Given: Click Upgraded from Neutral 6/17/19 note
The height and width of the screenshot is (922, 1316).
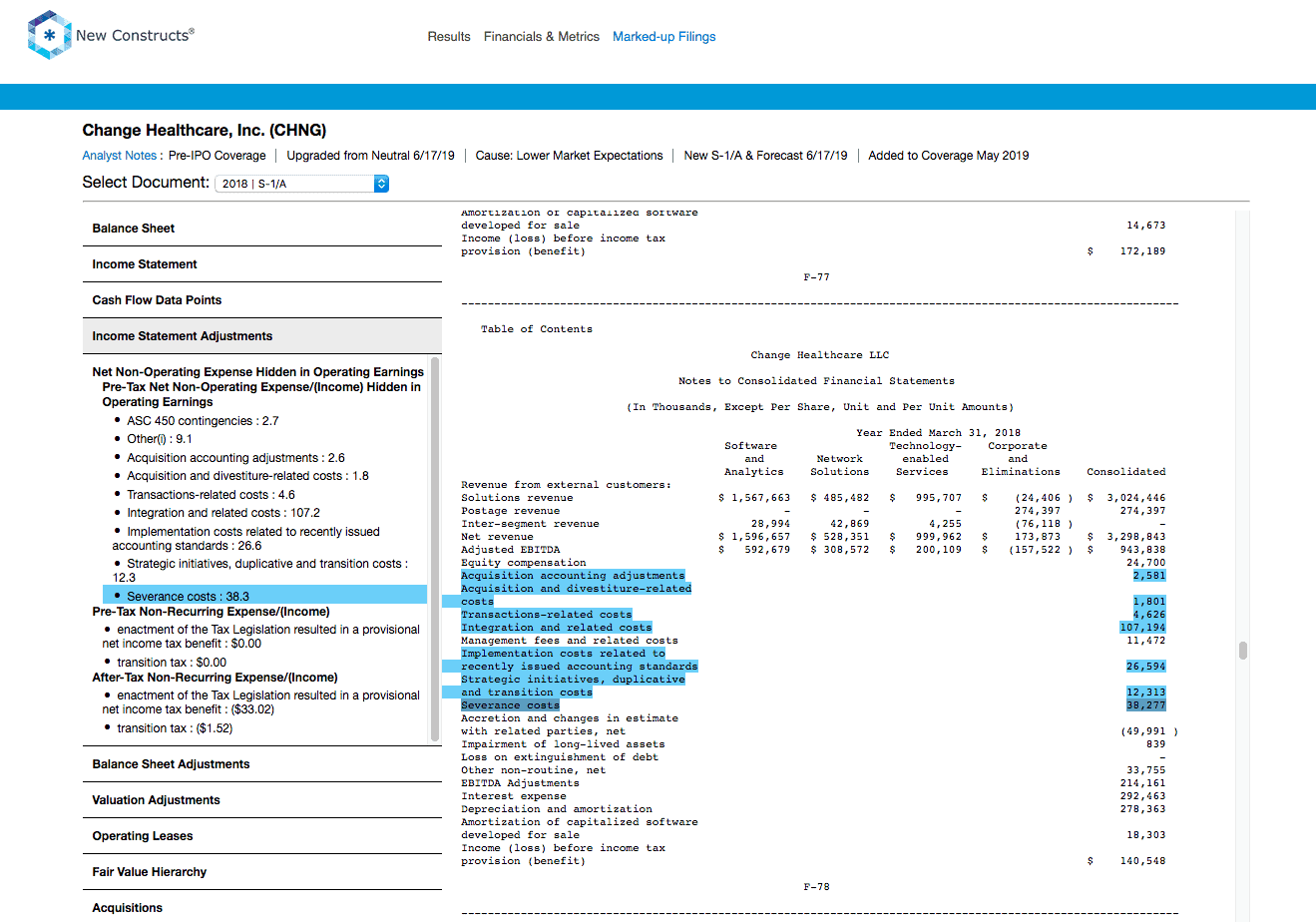Looking at the screenshot, I should 370,156.
